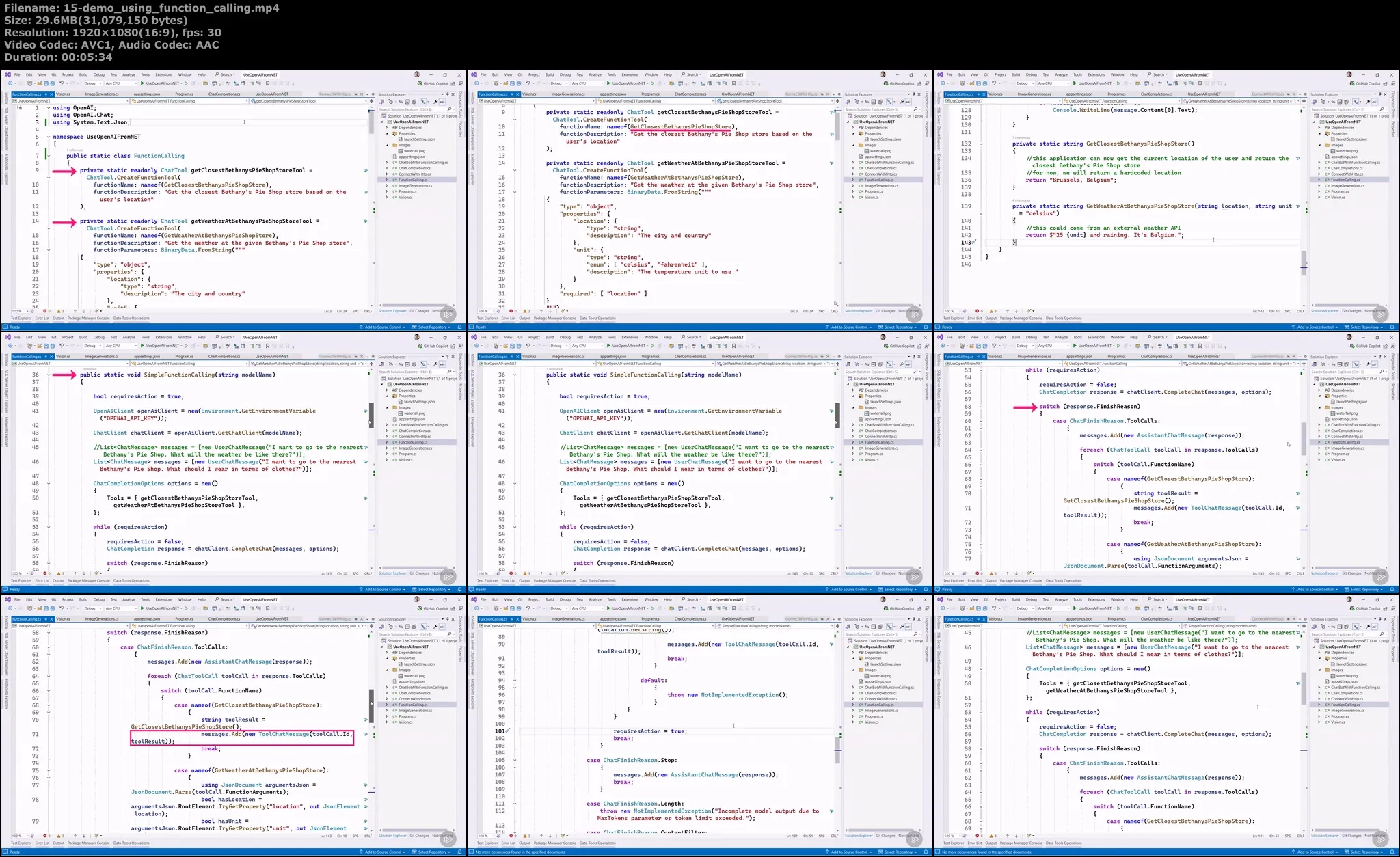Open the Git menu
The height and width of the screenshot is (857, 1400).
click(x=53, y=74)
